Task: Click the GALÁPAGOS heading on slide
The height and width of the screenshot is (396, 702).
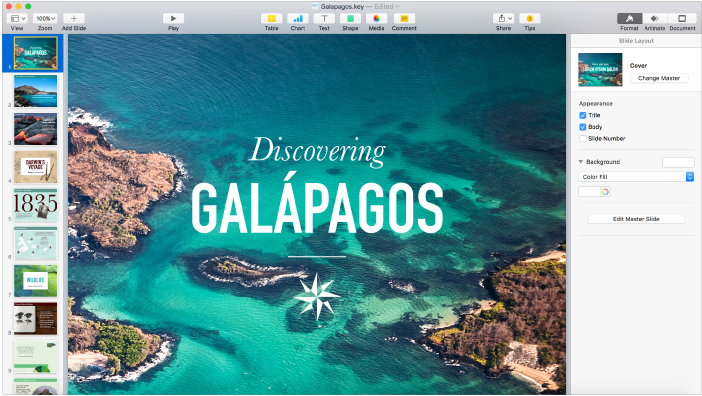Action: tap(317, 204)
